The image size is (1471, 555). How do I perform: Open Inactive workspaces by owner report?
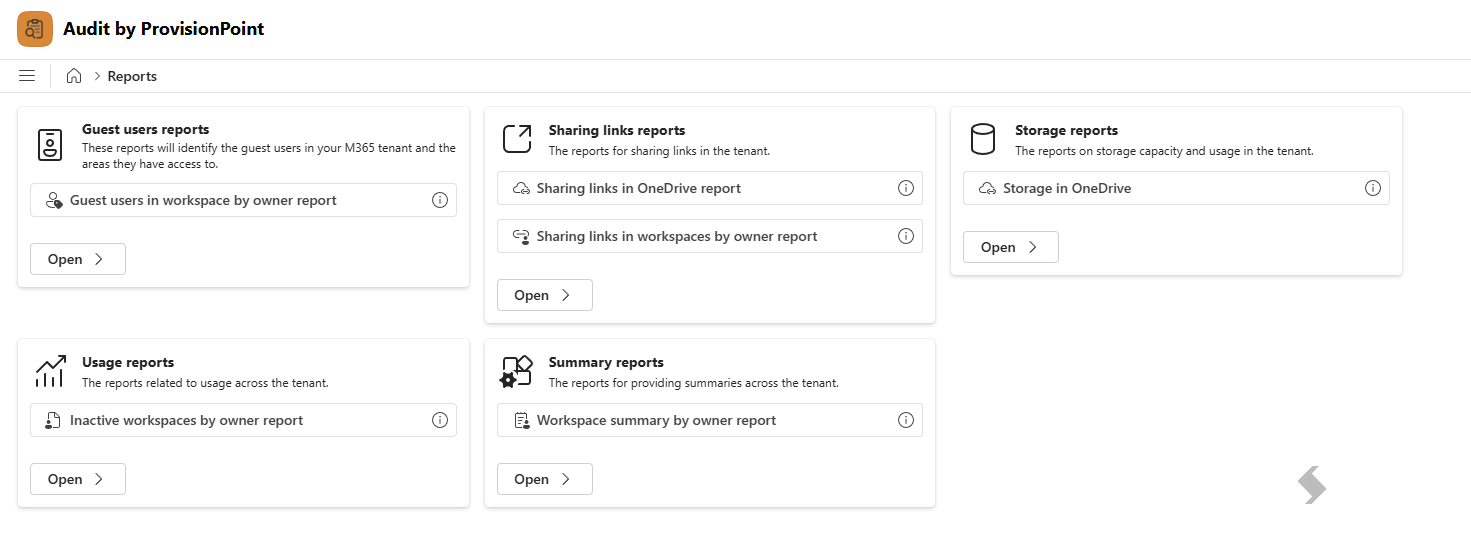243,420
